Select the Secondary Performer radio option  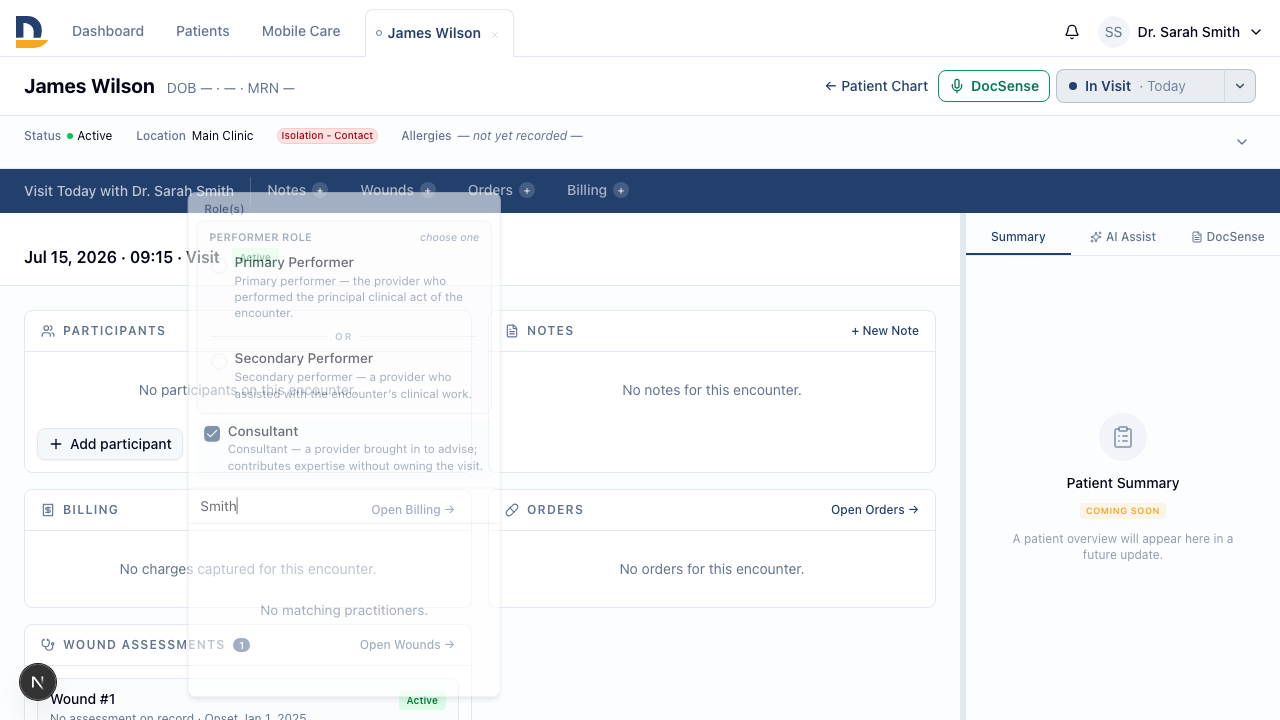tap(219, 360)
